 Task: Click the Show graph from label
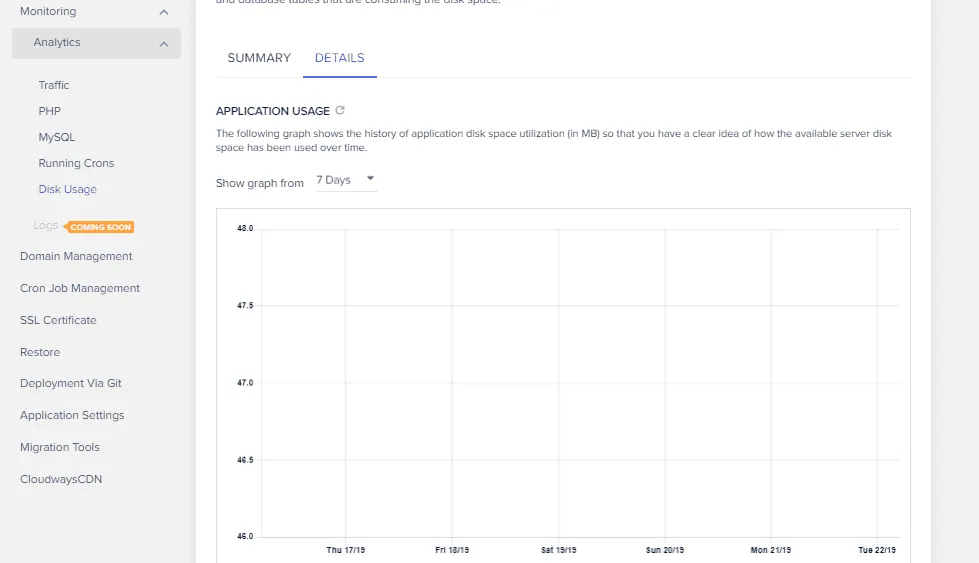[x=260, y=183]
